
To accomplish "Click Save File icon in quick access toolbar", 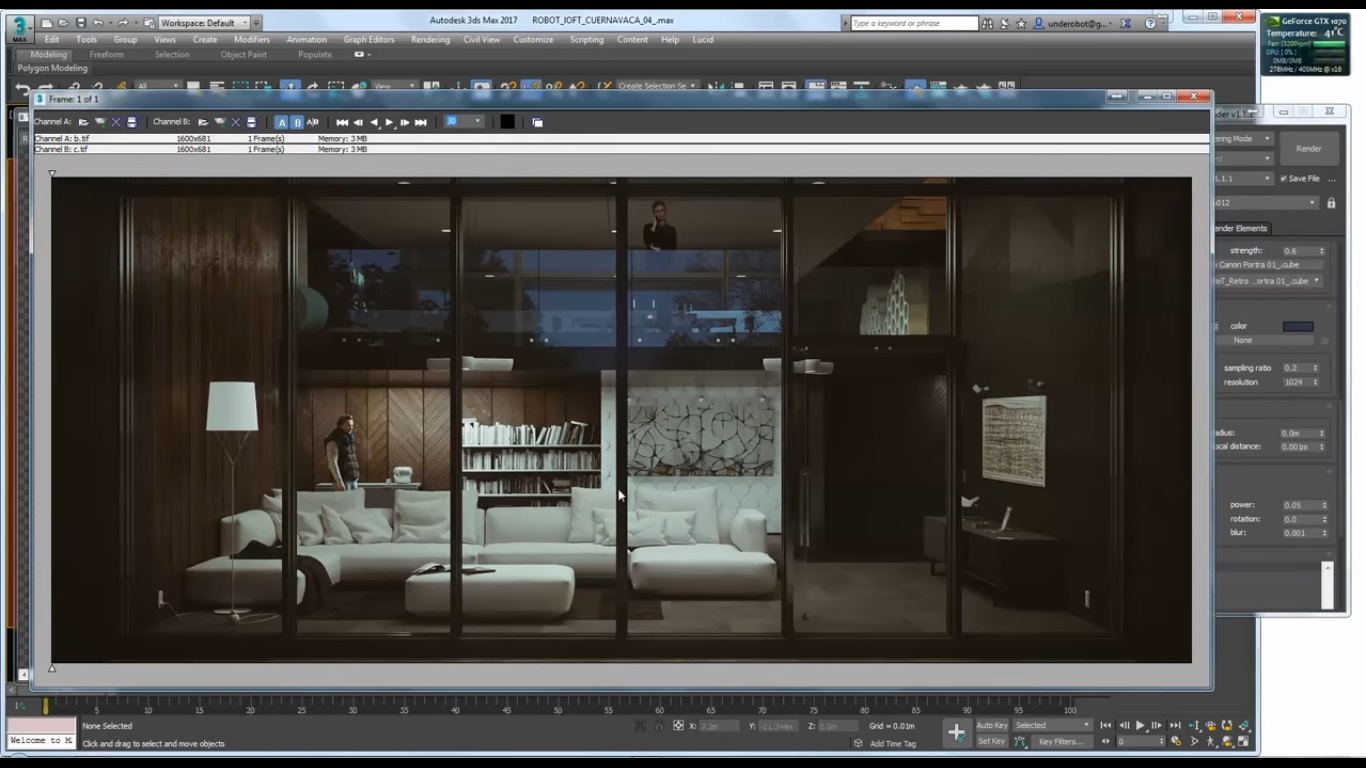I will pyautogui.click(x=81, y=22).
